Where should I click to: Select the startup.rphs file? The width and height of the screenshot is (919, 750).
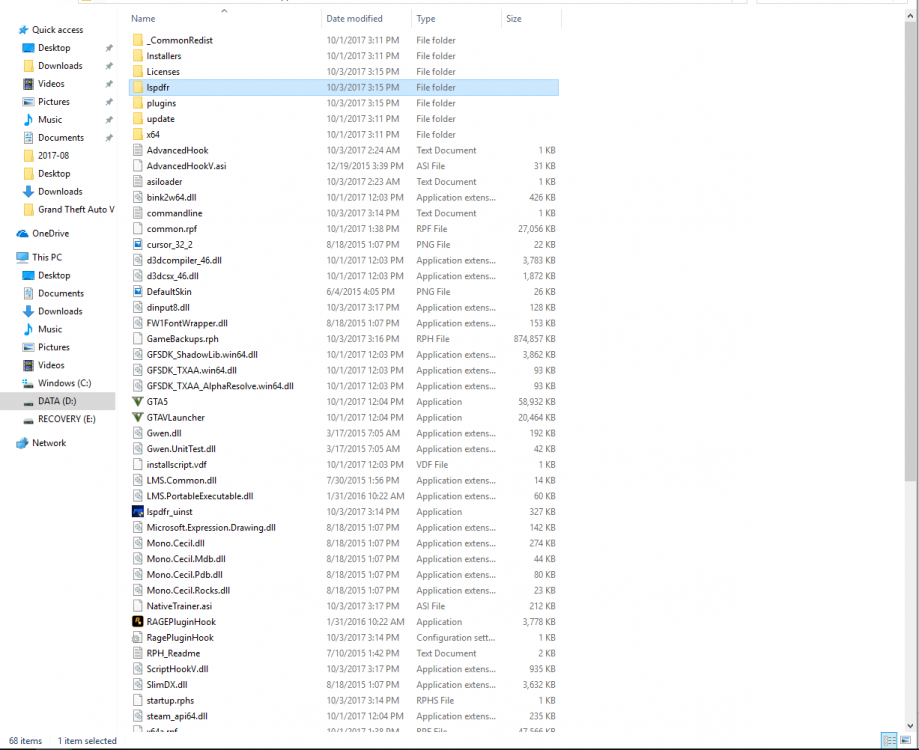[x=170, y=700]
